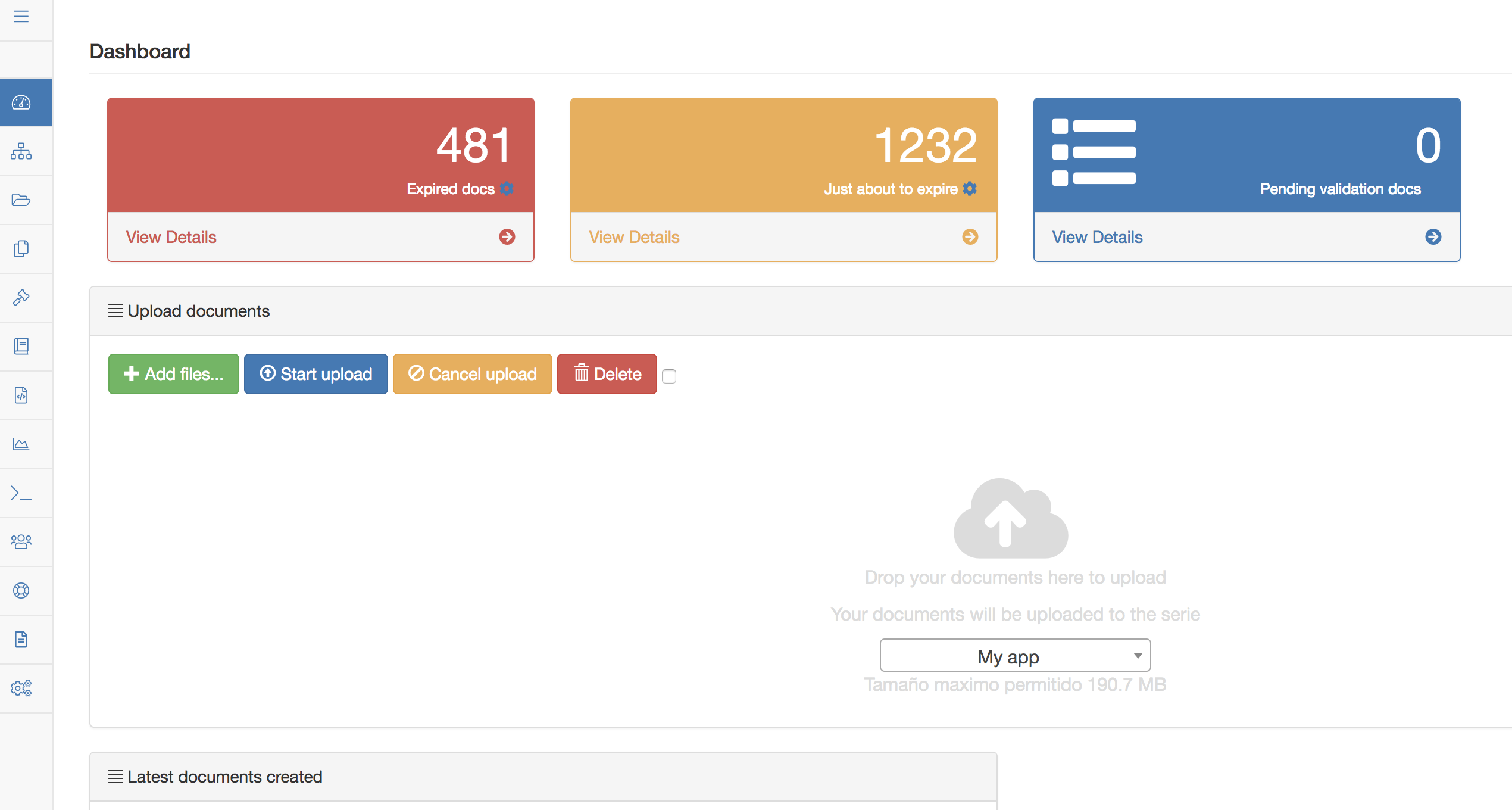Toggle the select-all checkbox beside Delete
Viewport: 1512px width, 810px height.
pyautogui.click(x=669, y=376)
